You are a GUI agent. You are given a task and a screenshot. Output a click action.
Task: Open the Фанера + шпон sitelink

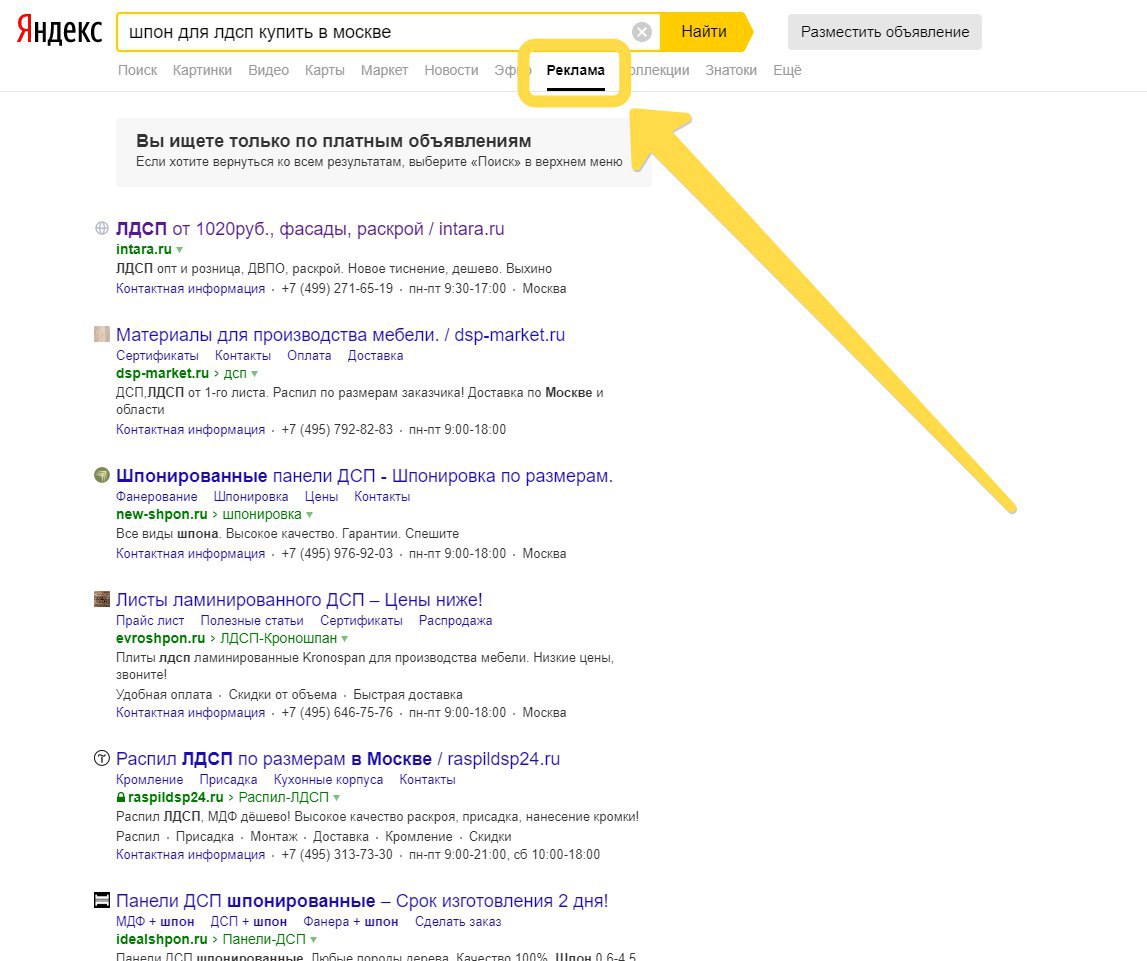pyautogui.click(x=350, y=922)
